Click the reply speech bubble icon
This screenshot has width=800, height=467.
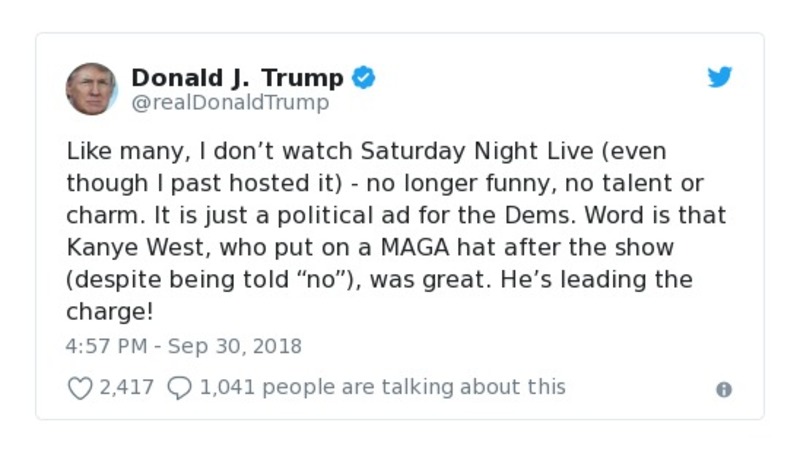[179, 387]
